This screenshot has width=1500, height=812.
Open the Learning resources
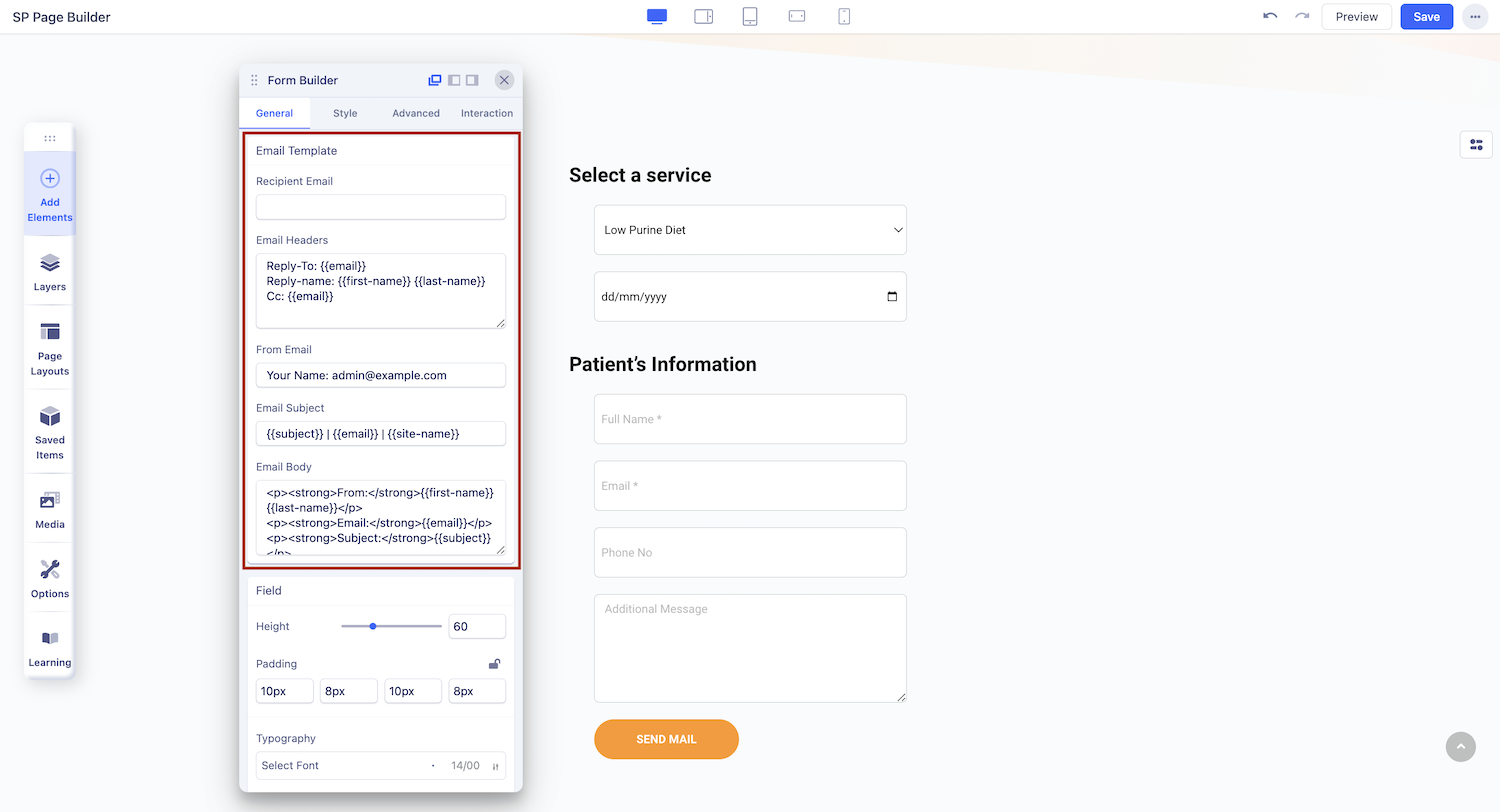50,647
